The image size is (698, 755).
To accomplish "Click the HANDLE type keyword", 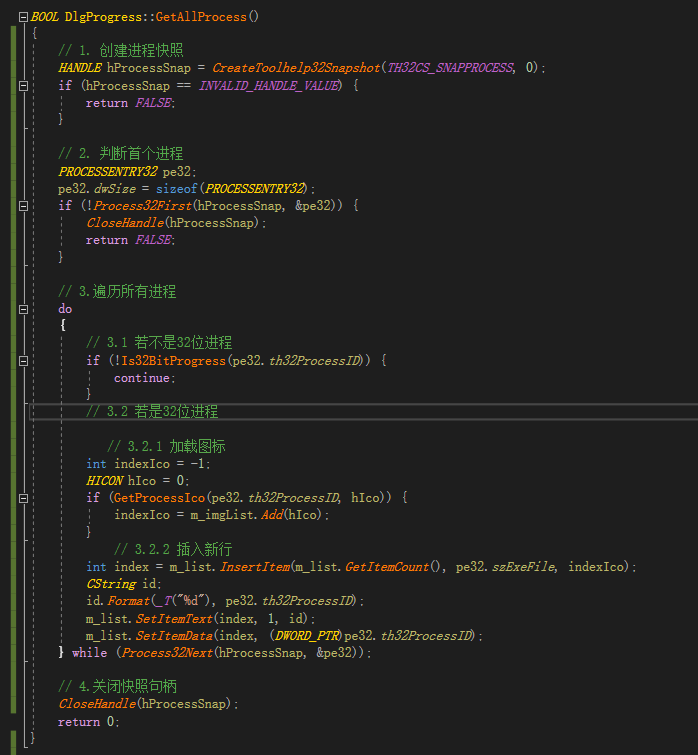I will pyautogui.click(x=80, y=68).
